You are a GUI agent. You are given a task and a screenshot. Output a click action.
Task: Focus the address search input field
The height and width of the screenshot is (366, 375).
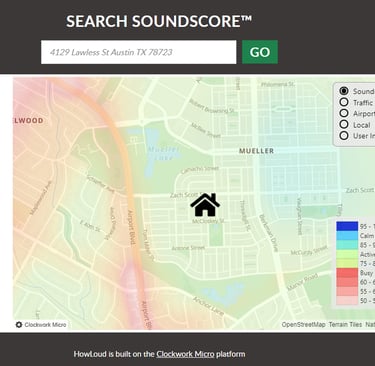tap(139, 52)
